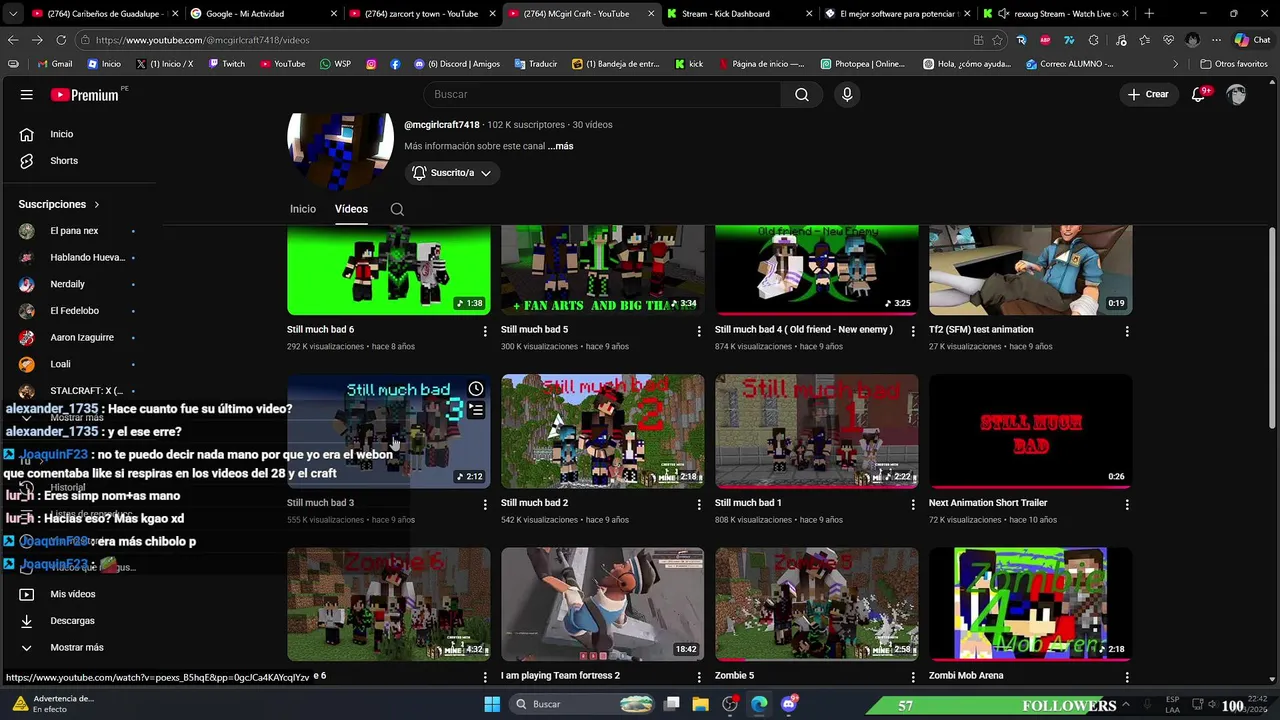Go back in browser history
Viewport: 1280px width, 720px height.
pos(13,40)
